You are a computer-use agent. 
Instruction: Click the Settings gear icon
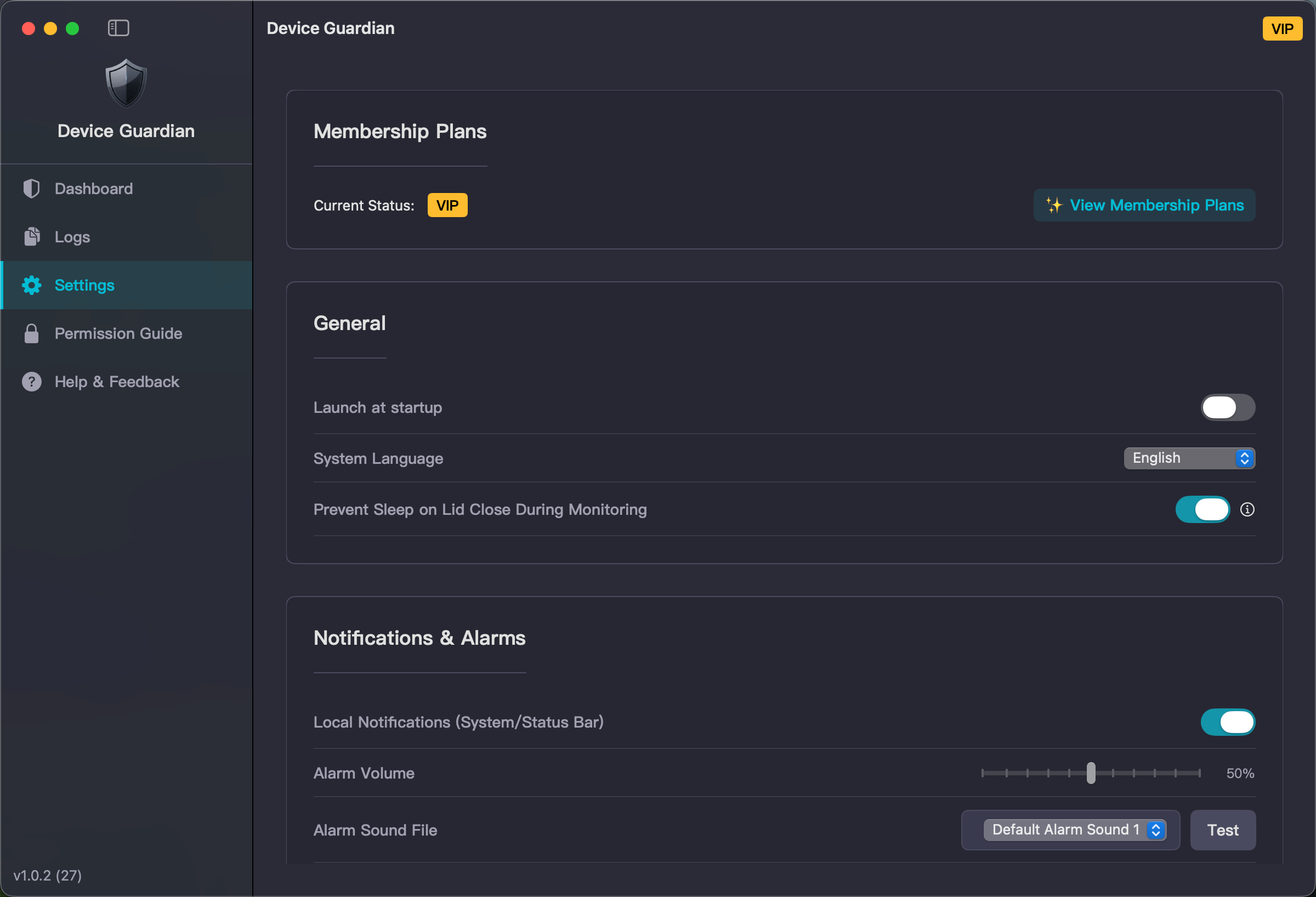(x=32, y=285)
